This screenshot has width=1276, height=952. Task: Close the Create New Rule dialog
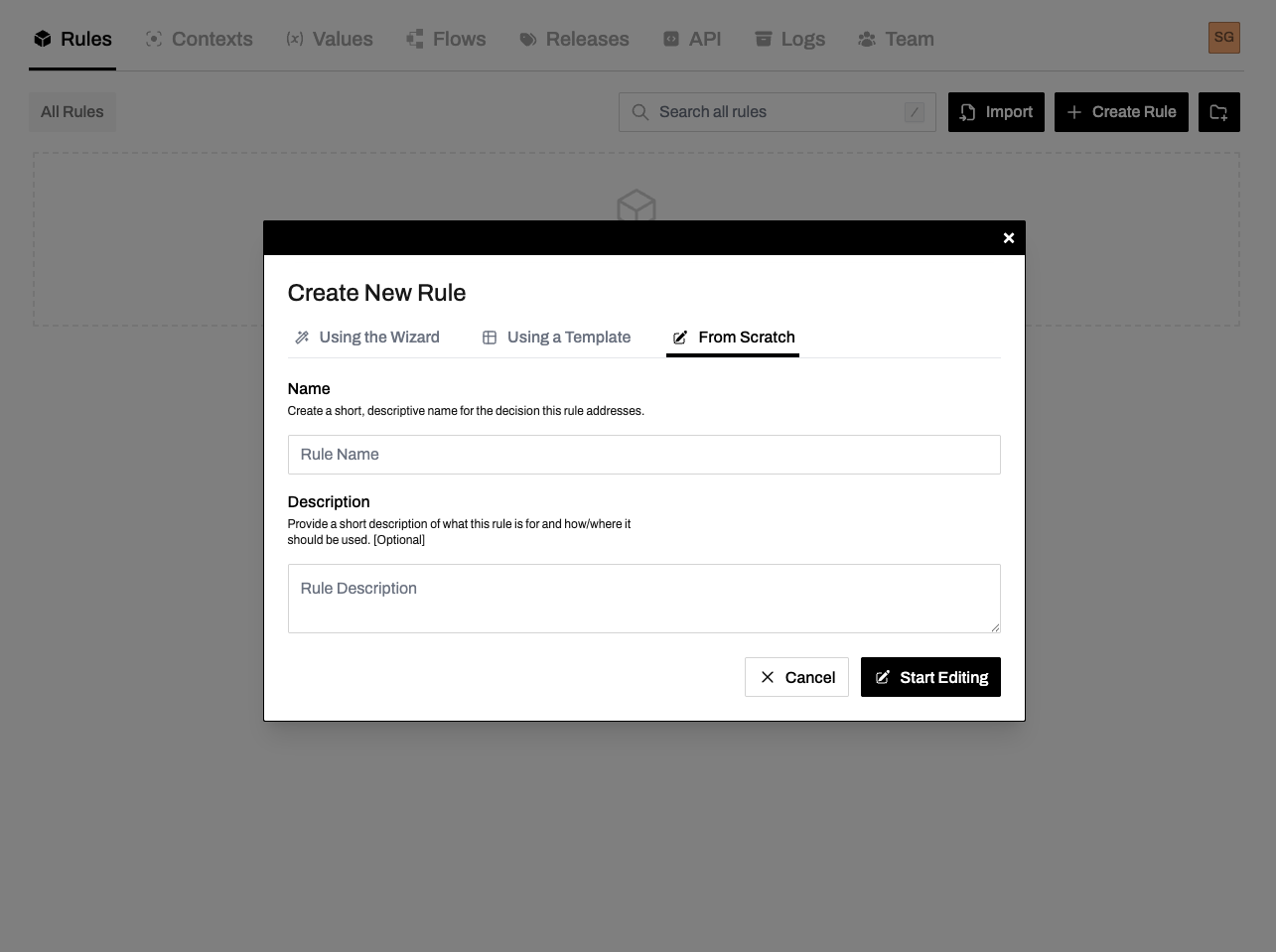click(1008, 238)
